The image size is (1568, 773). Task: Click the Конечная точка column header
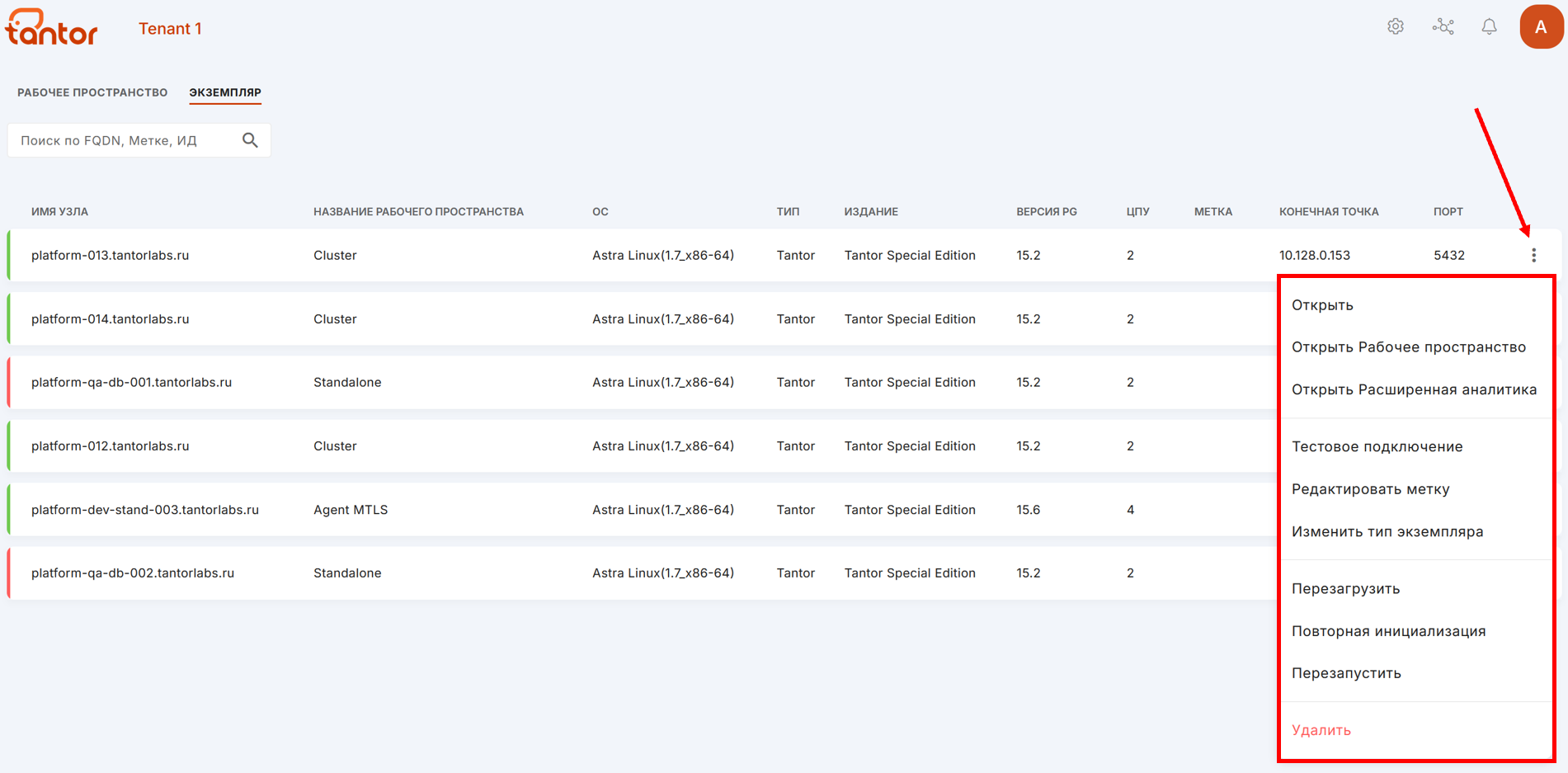pyautogui.click(x=1329, y=212)
